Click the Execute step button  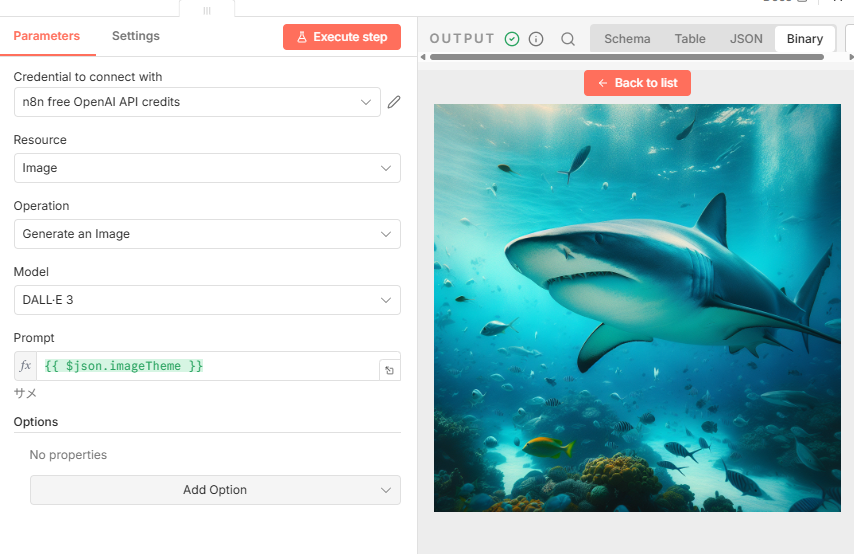pyautogui.click(x=341, y=37)
